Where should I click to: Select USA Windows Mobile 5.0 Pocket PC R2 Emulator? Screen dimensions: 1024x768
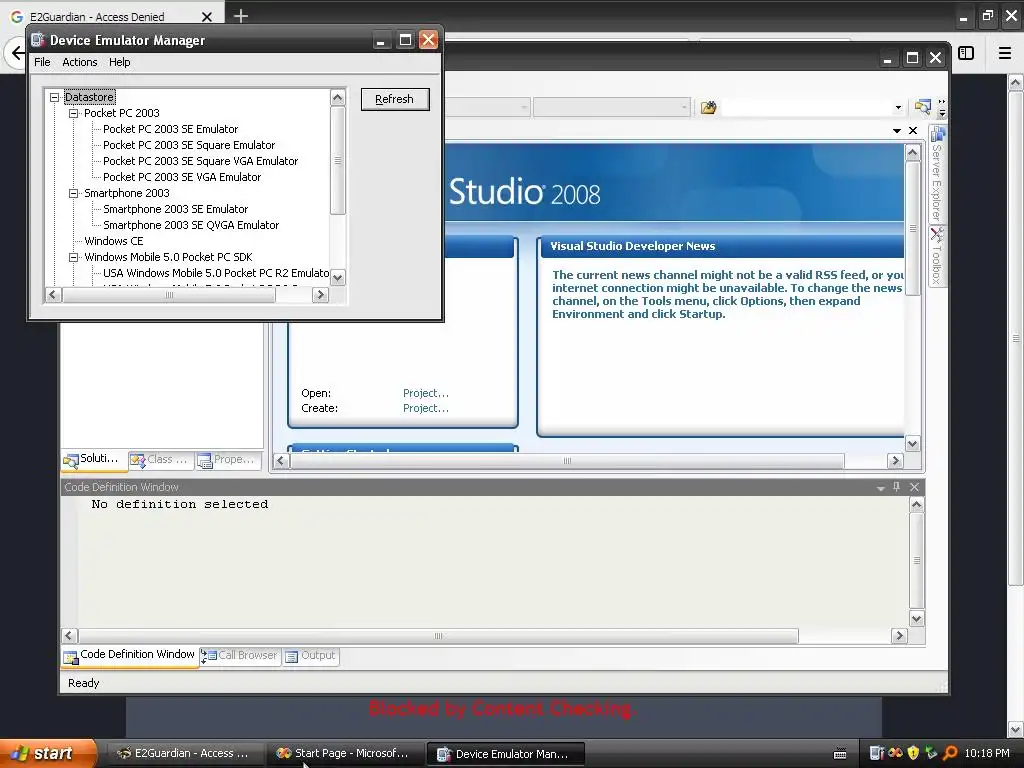click(216, 273)
